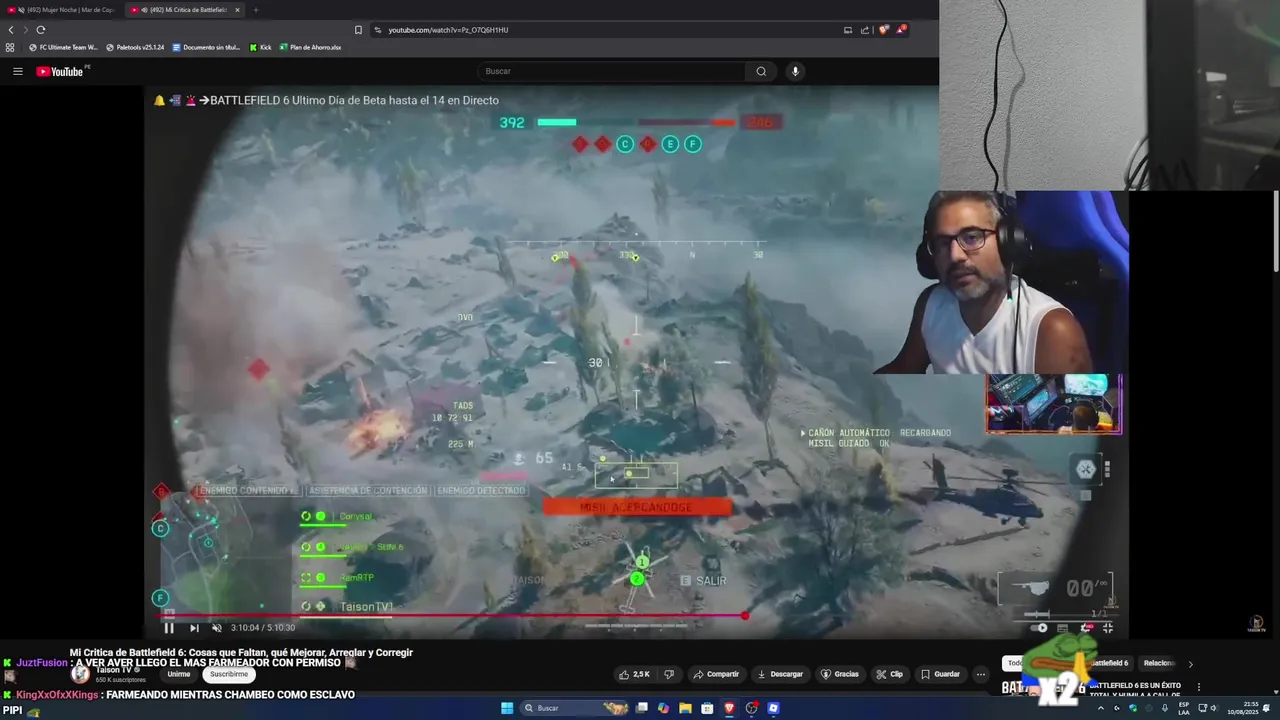1280x720 pixels.
Task: Switch the ESP LAA keyboard language
Action: (x=1184, y=708)
